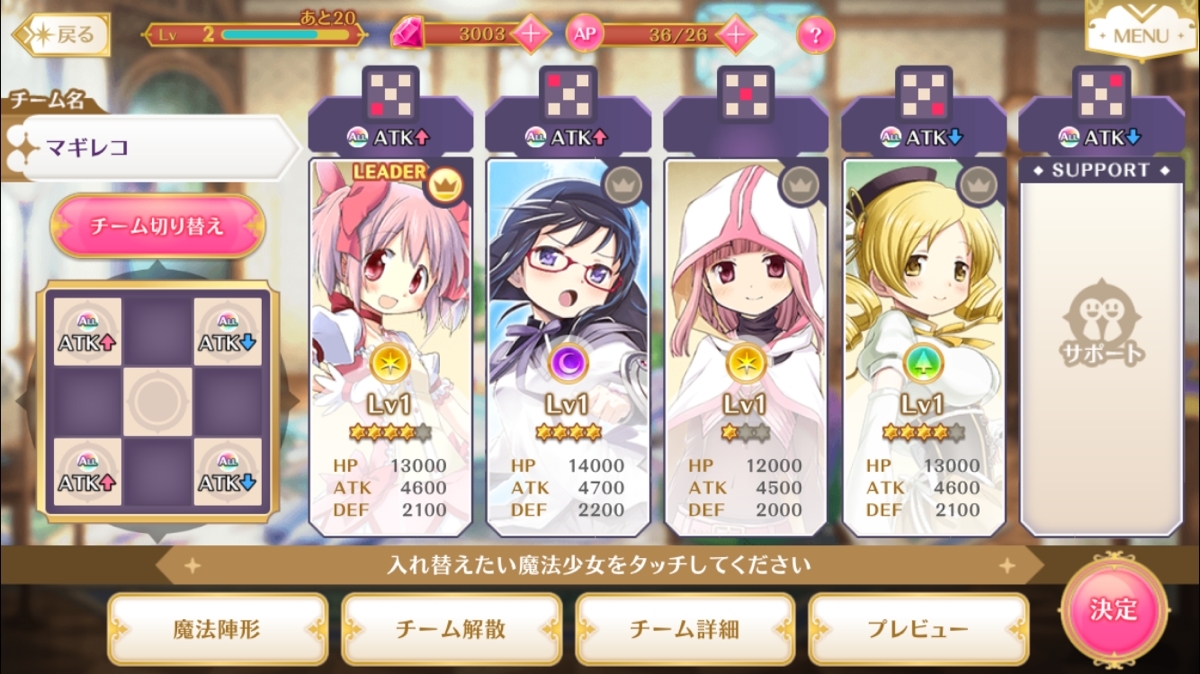
Task: Open the 魔法陣形 formation tab
Action: (x=218, y=630)
